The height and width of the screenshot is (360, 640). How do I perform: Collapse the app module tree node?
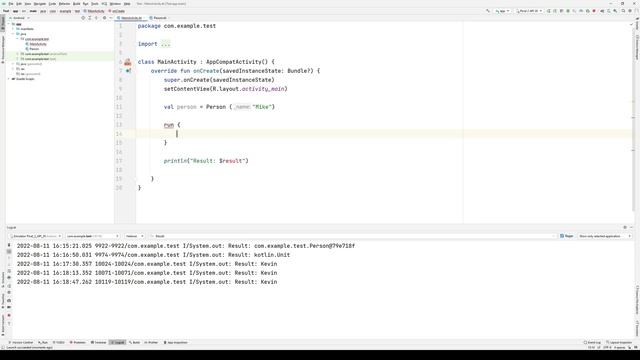[x=9, y=24]
